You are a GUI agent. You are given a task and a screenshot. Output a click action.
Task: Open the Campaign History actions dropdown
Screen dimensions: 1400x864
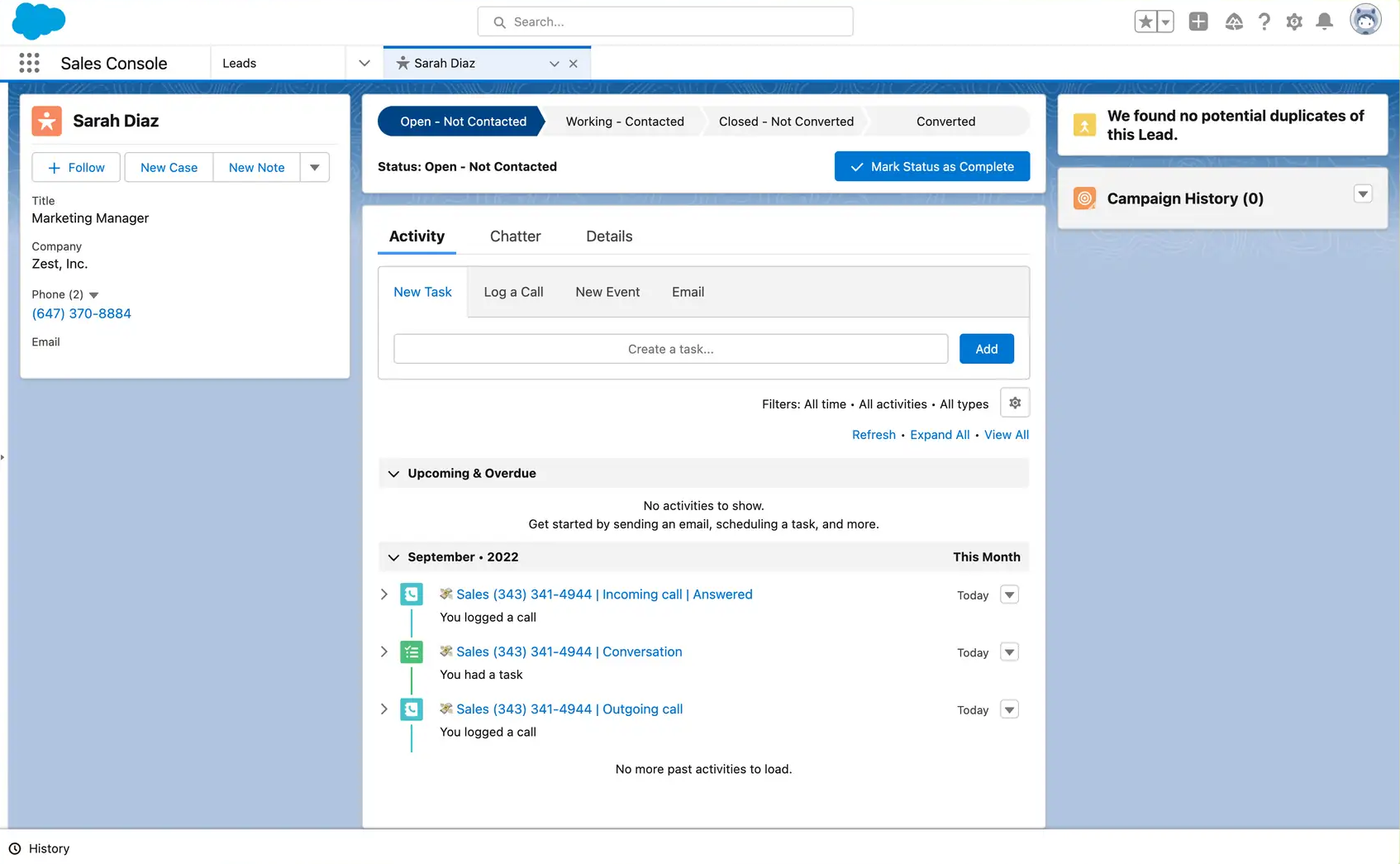pyautogui.click(x=1363, y=194)
